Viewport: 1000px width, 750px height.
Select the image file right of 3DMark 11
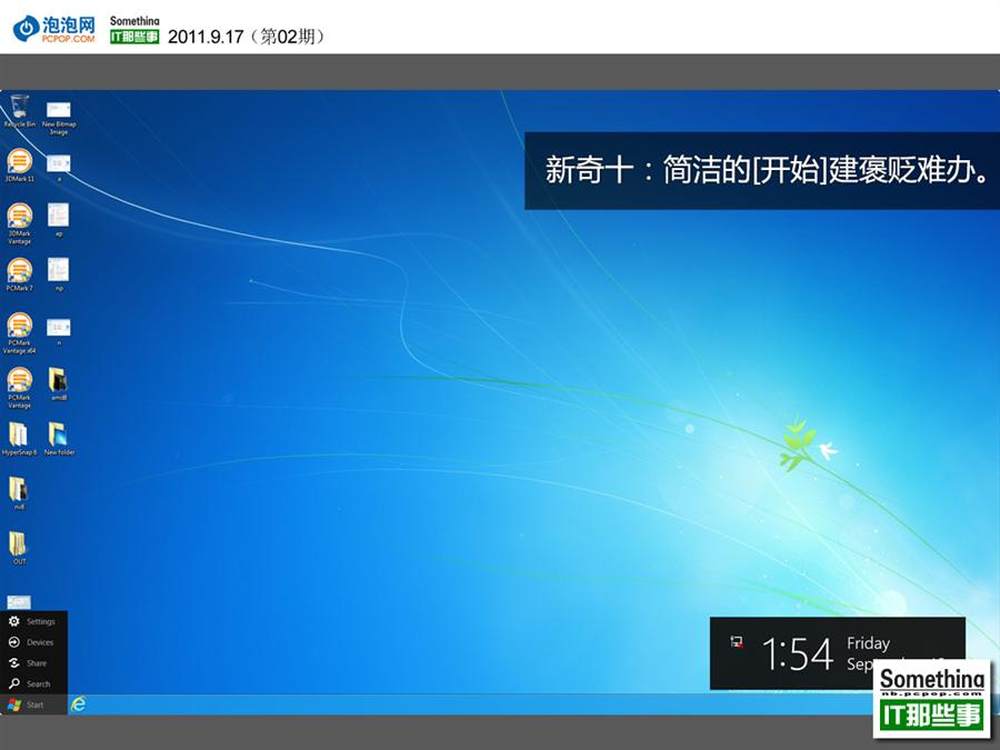pyautogui.click(x=59, y=168)
